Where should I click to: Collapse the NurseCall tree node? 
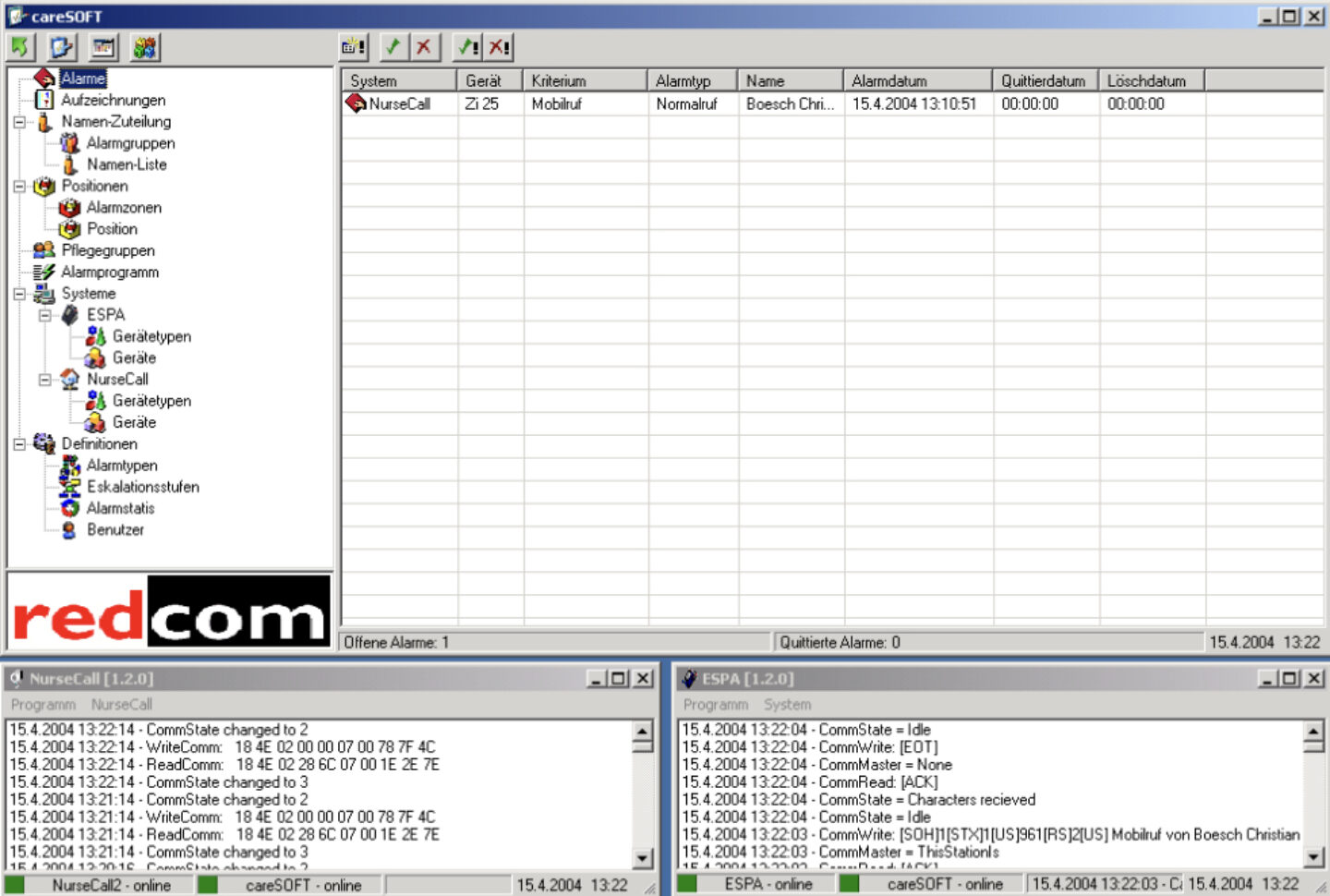point(44,380)
